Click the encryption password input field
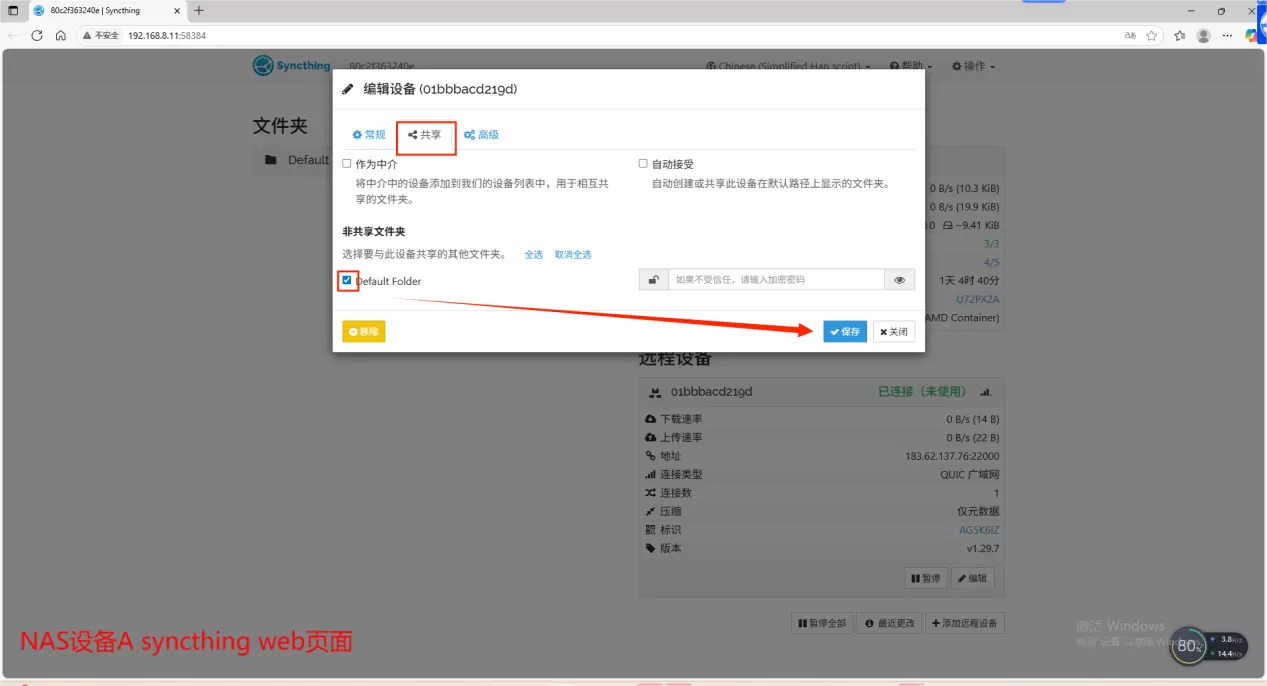 pos(776,280)
